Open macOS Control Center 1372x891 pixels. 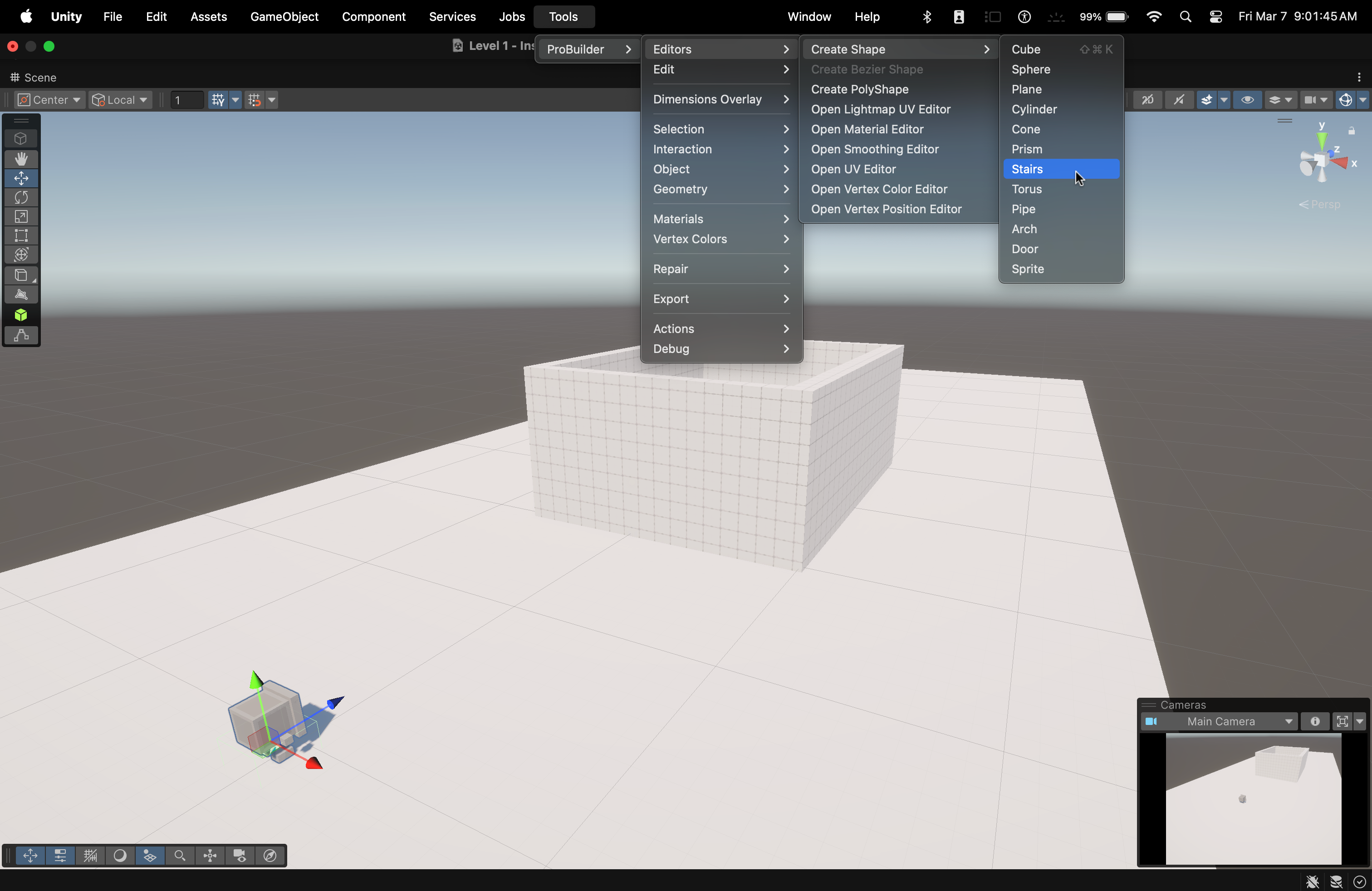1215,17
